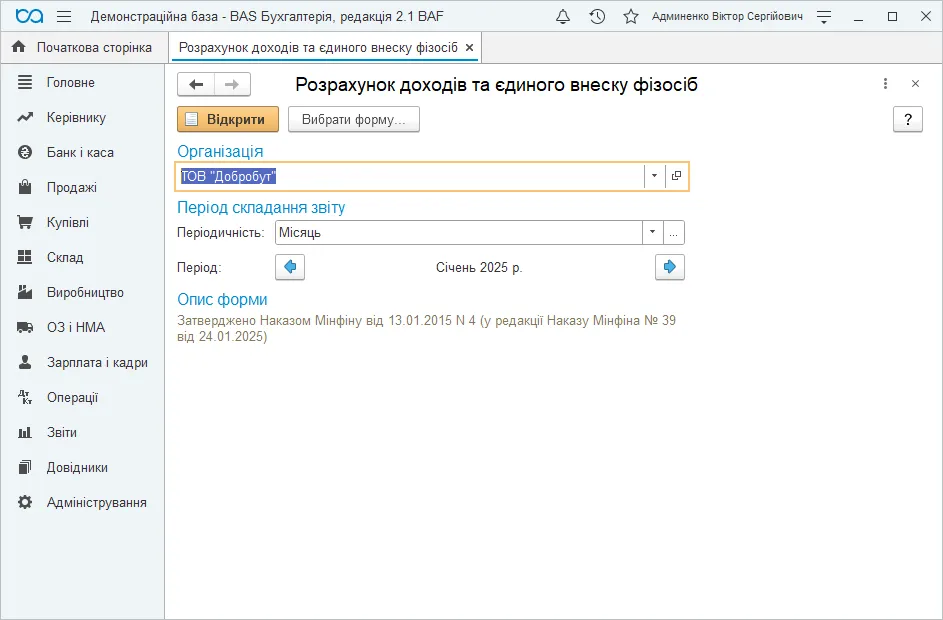This screenshot has width=943, height=620.
Task: Click Купівлі cart icon
Action: [x=25, y=222]
